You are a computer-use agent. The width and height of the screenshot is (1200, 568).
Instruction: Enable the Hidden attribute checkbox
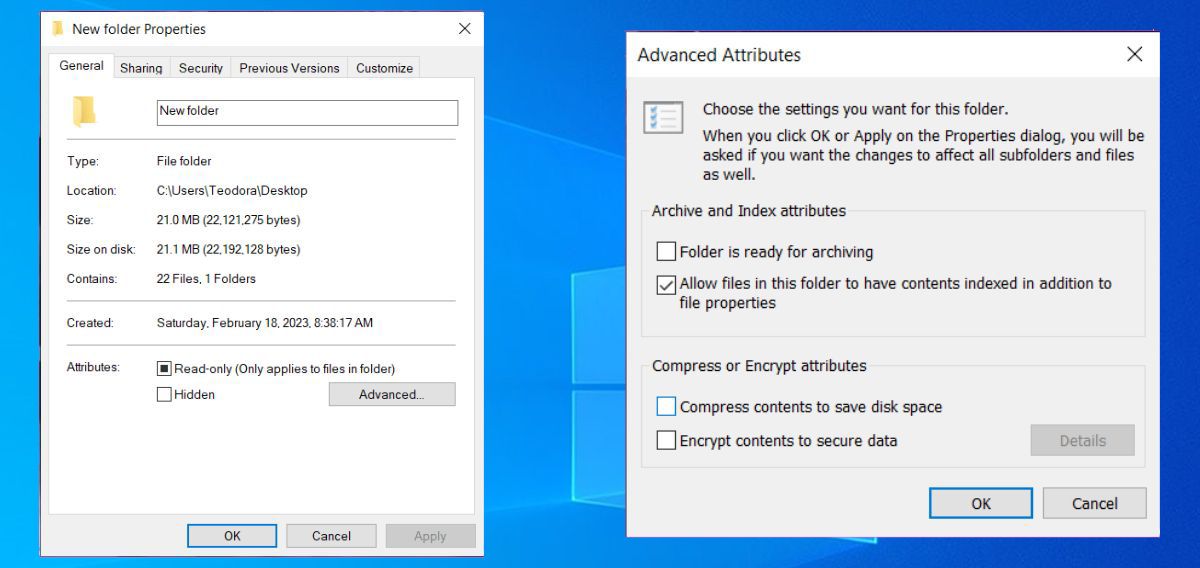tap(164, 394)
